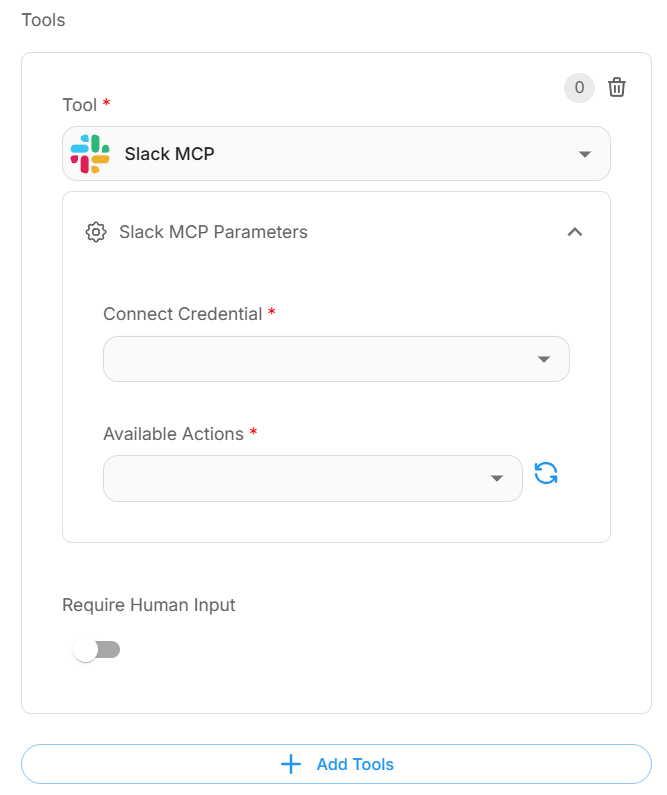
Task: Open the Tool dropdown arrow
Action: tap(585, 154)
